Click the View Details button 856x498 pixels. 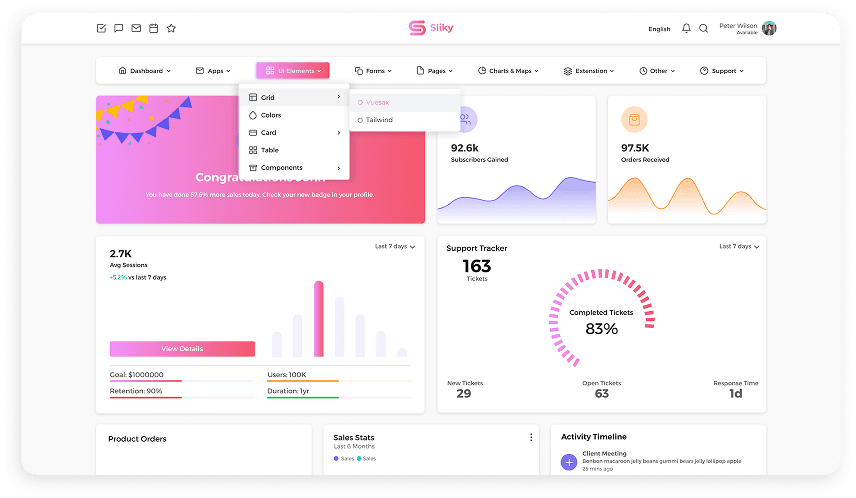pyautogui.click(x=182, y=349)
